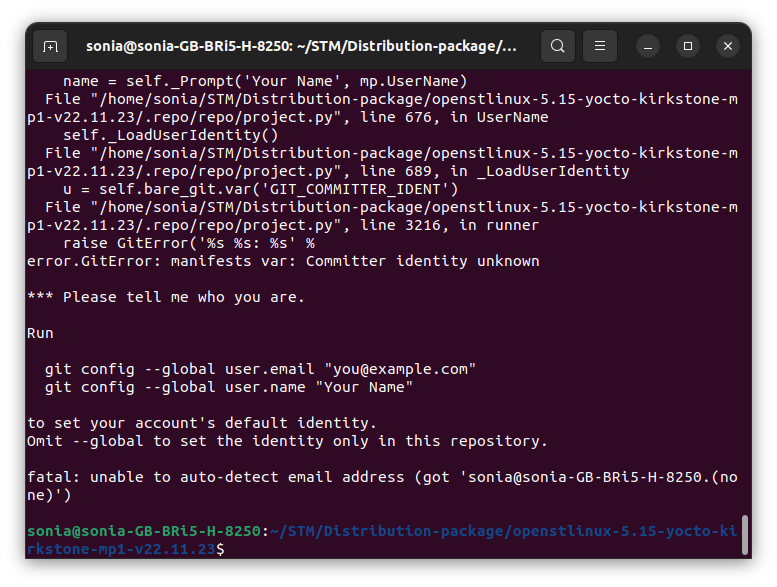Click the 'line 689, in _LoadUserIdentity' text
The width and height of the screenshot is (777, 587).
[495, 171]
